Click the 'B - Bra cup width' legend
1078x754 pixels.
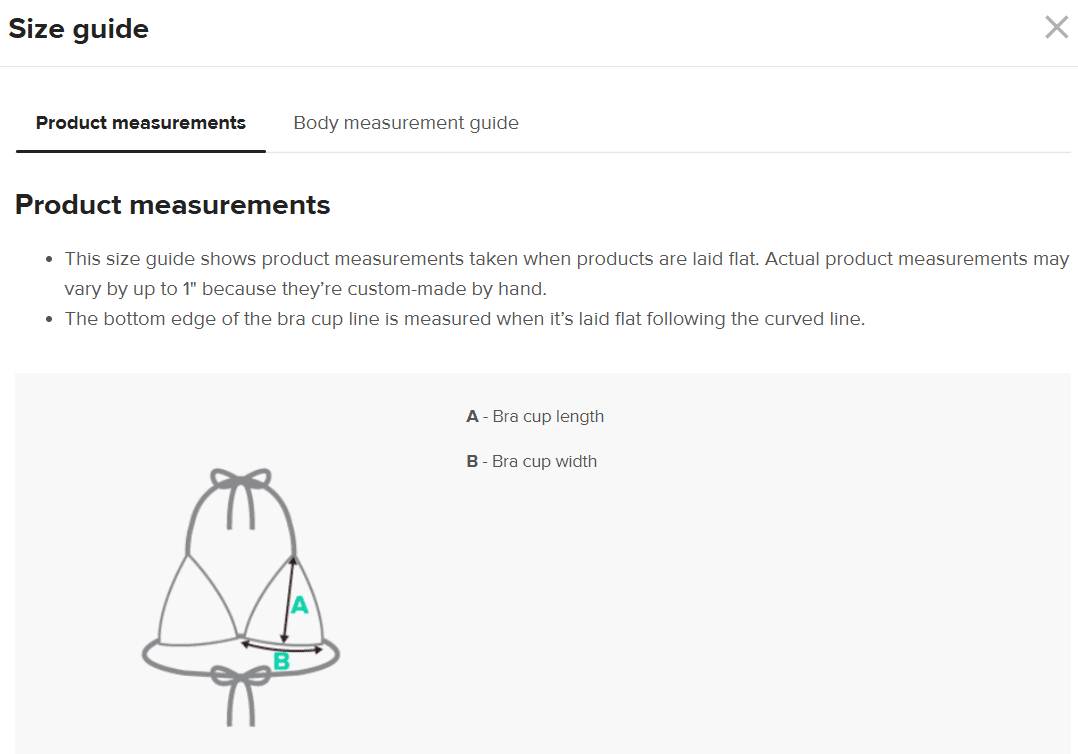click(531, 461)
